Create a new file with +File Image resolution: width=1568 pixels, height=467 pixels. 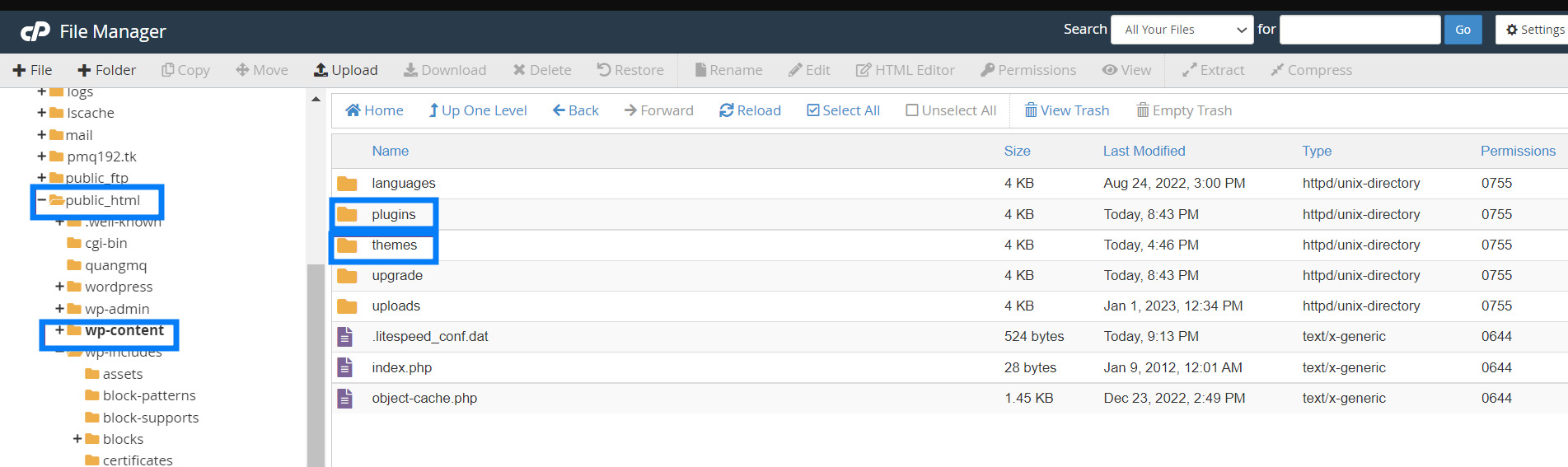click(33, 70)
